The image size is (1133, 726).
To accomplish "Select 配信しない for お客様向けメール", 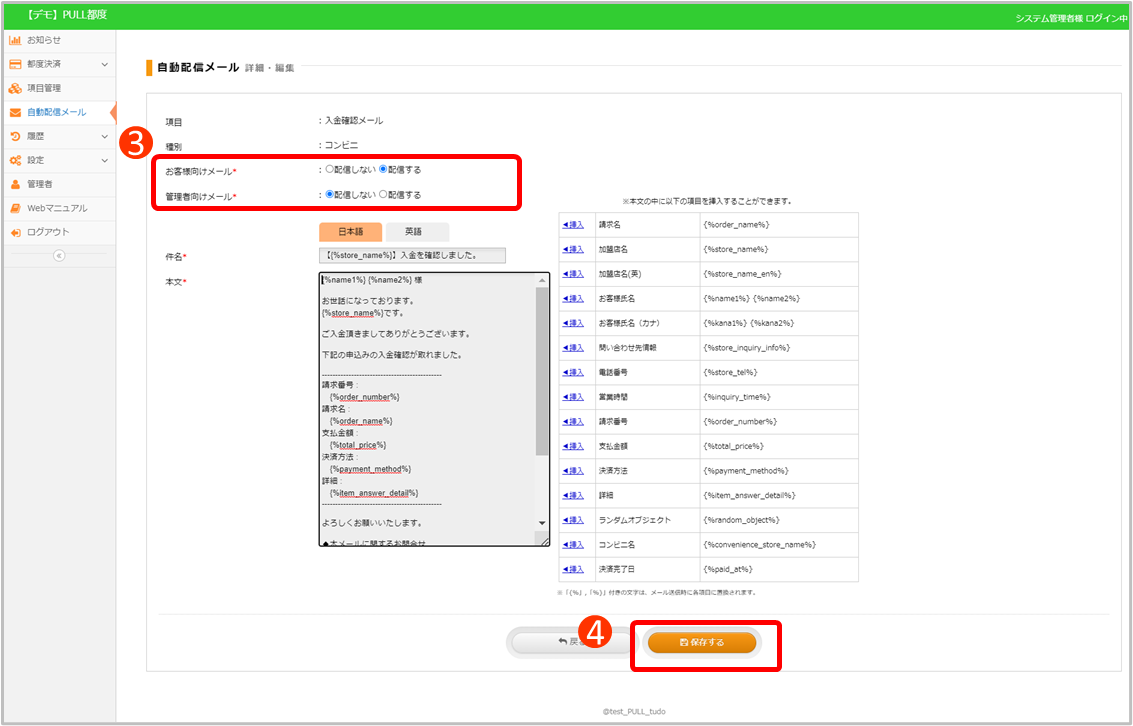I will coord(330,170).
